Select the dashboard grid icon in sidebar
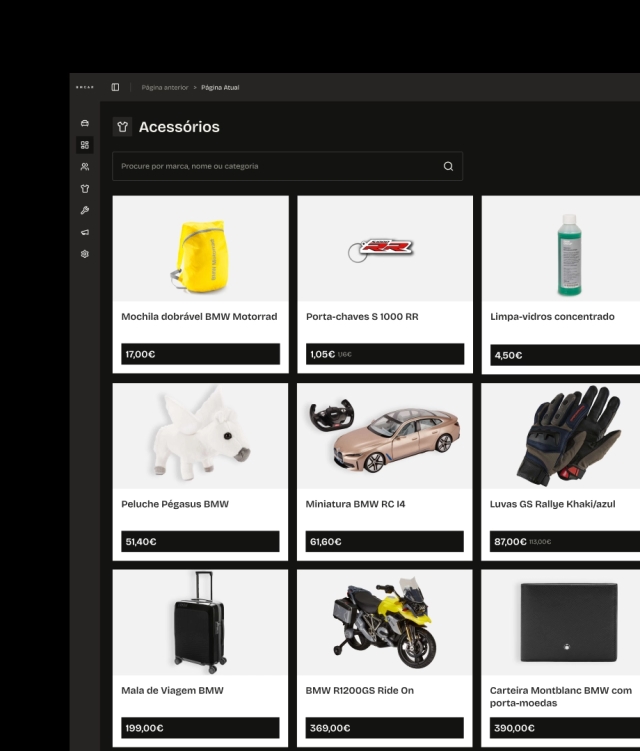This screenshot has height=751, width=640. click(x=85, y=145)
